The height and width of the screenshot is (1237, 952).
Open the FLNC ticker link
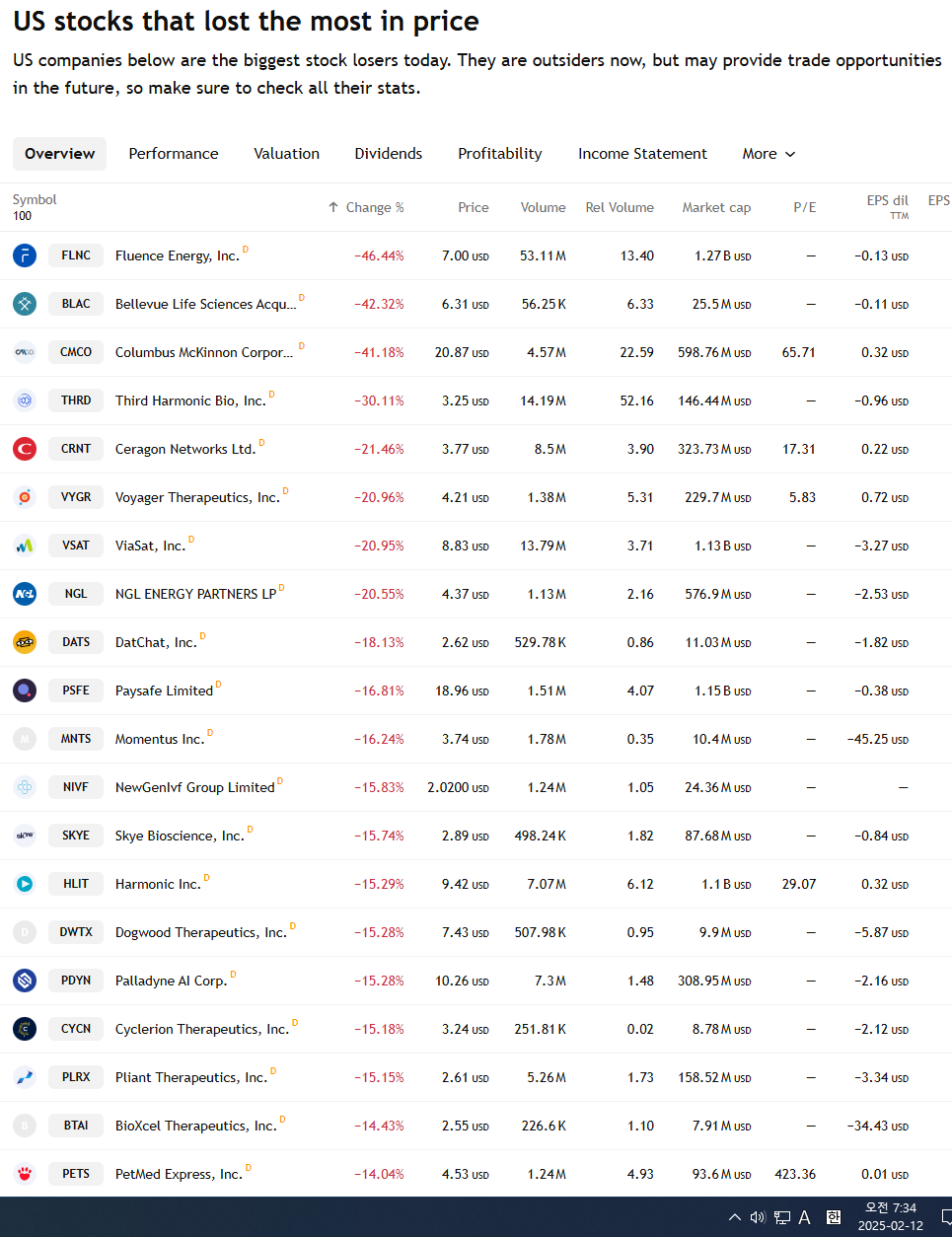76,255
